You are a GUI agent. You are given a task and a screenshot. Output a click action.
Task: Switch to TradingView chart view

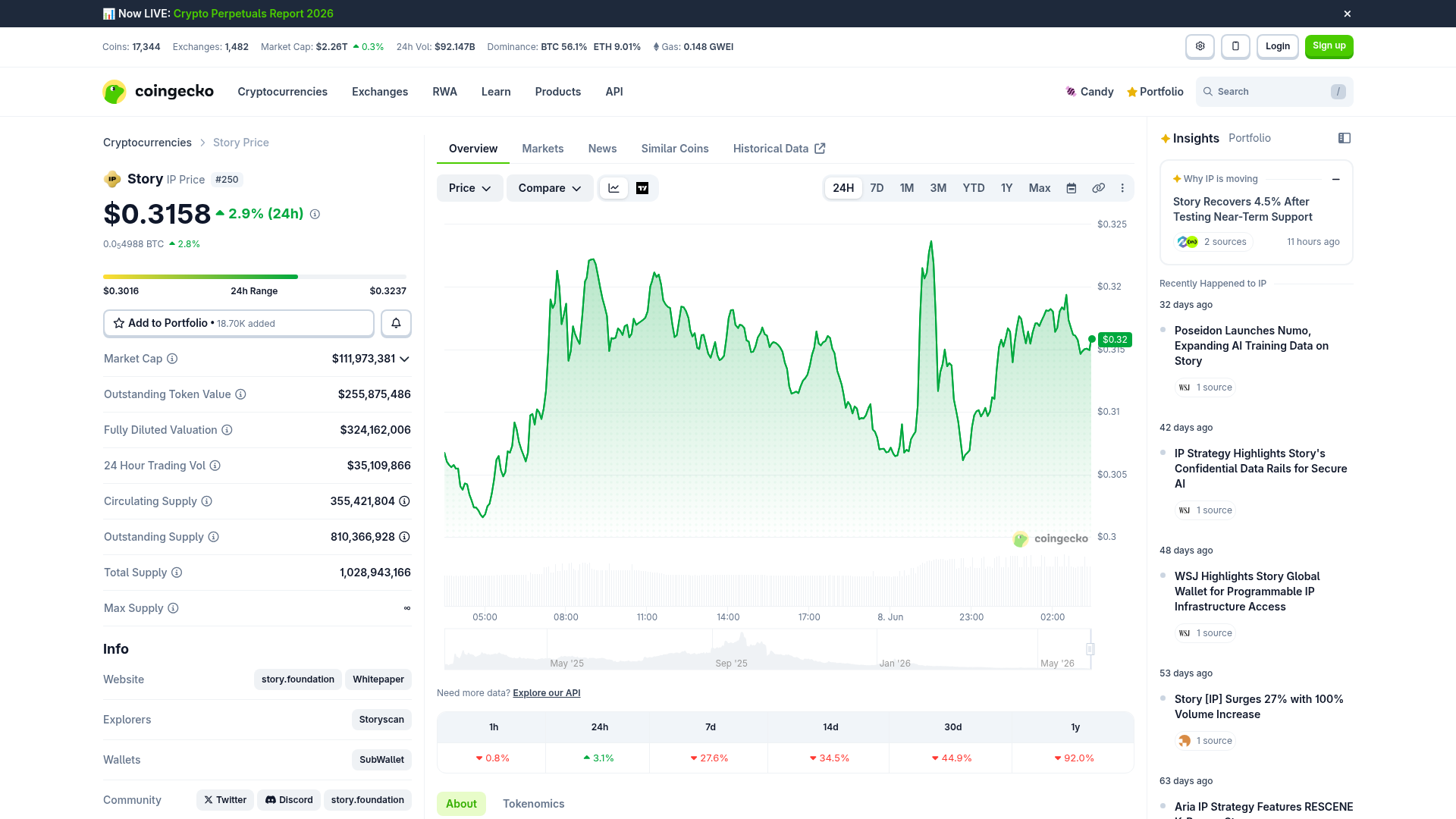tap(642, 188)
